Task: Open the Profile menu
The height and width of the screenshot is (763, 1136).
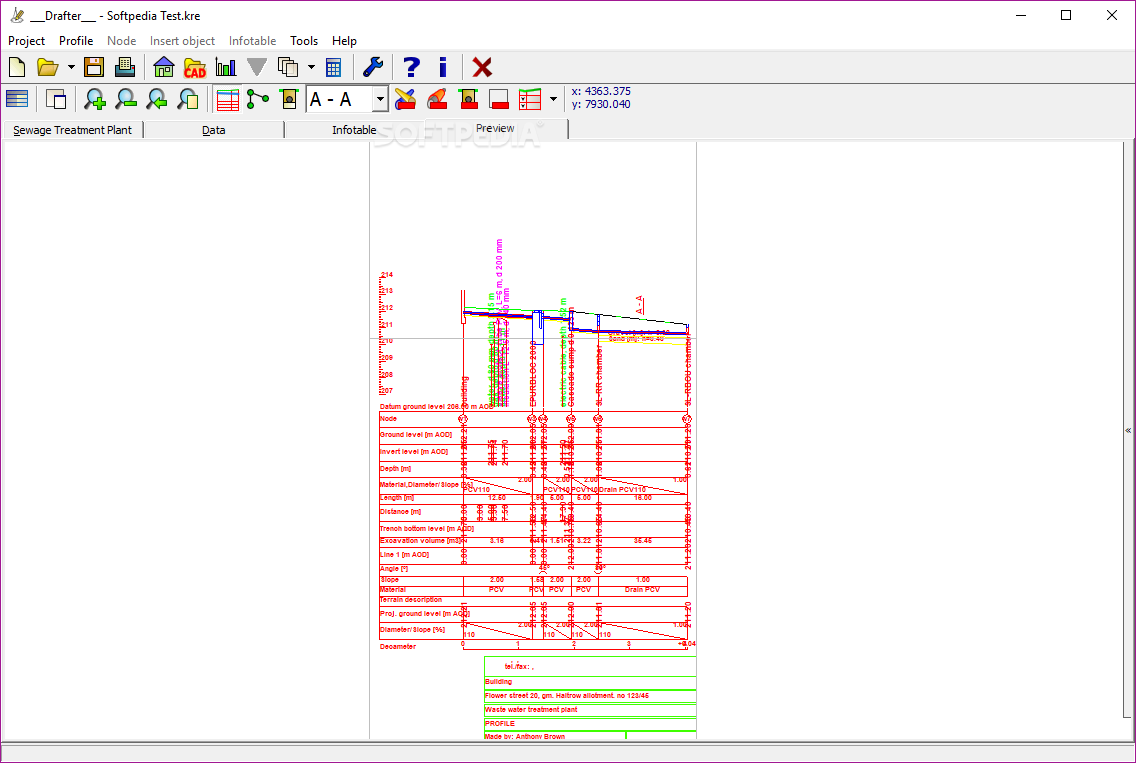Action: [x=76, y=41]
